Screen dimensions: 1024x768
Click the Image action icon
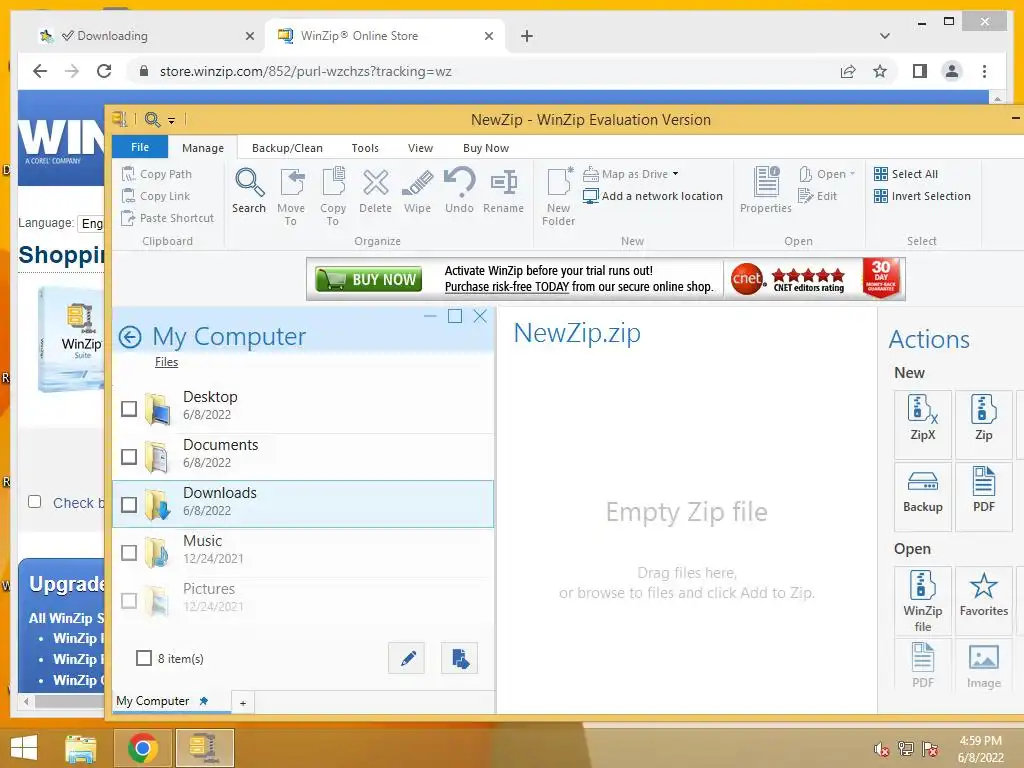[984, 665]
